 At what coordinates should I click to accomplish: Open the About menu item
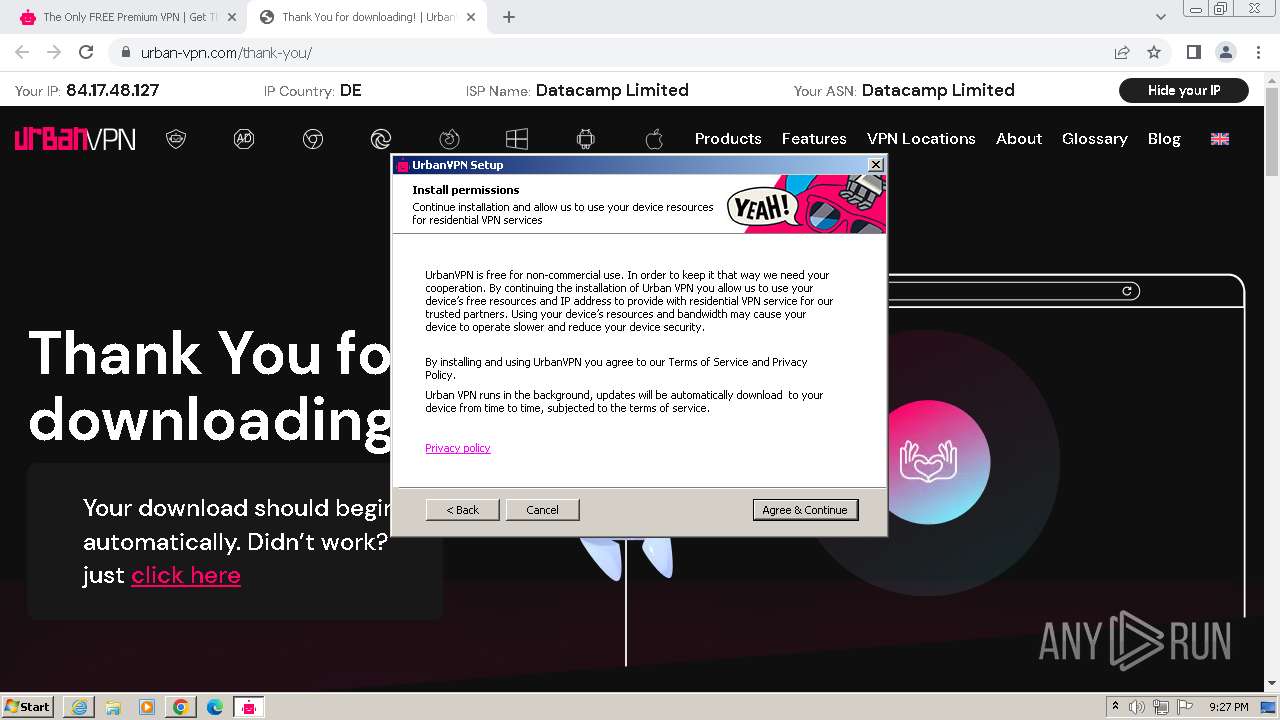click(x=1019, y=139)
